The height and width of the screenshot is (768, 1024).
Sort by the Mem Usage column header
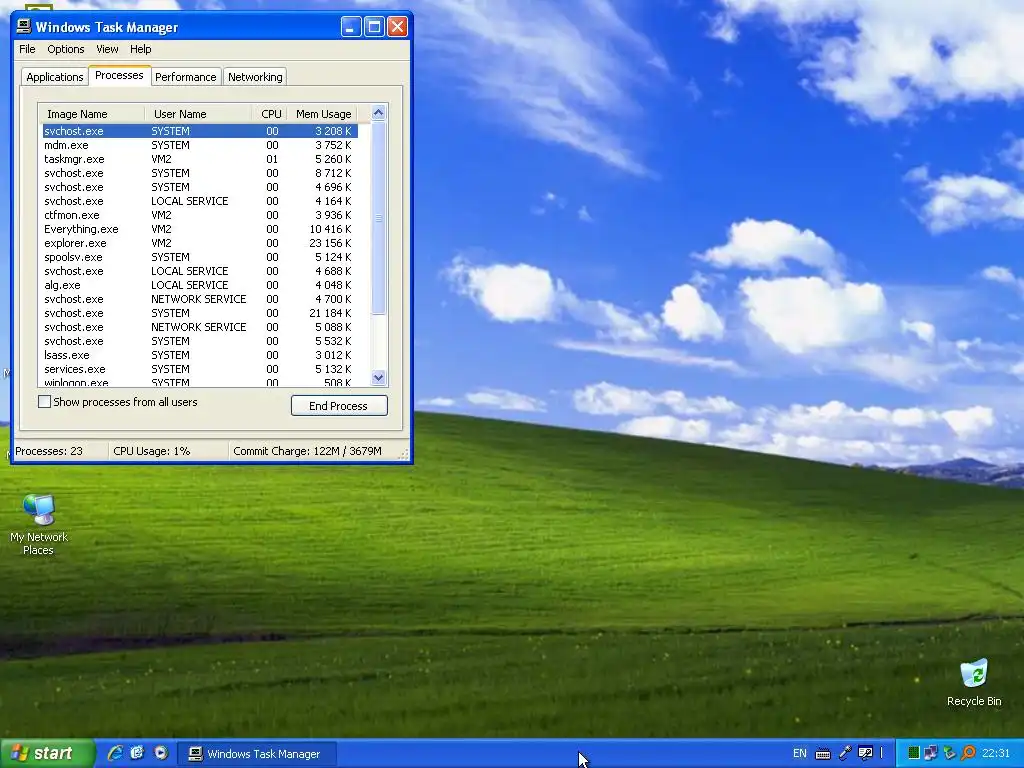[323, 114]
